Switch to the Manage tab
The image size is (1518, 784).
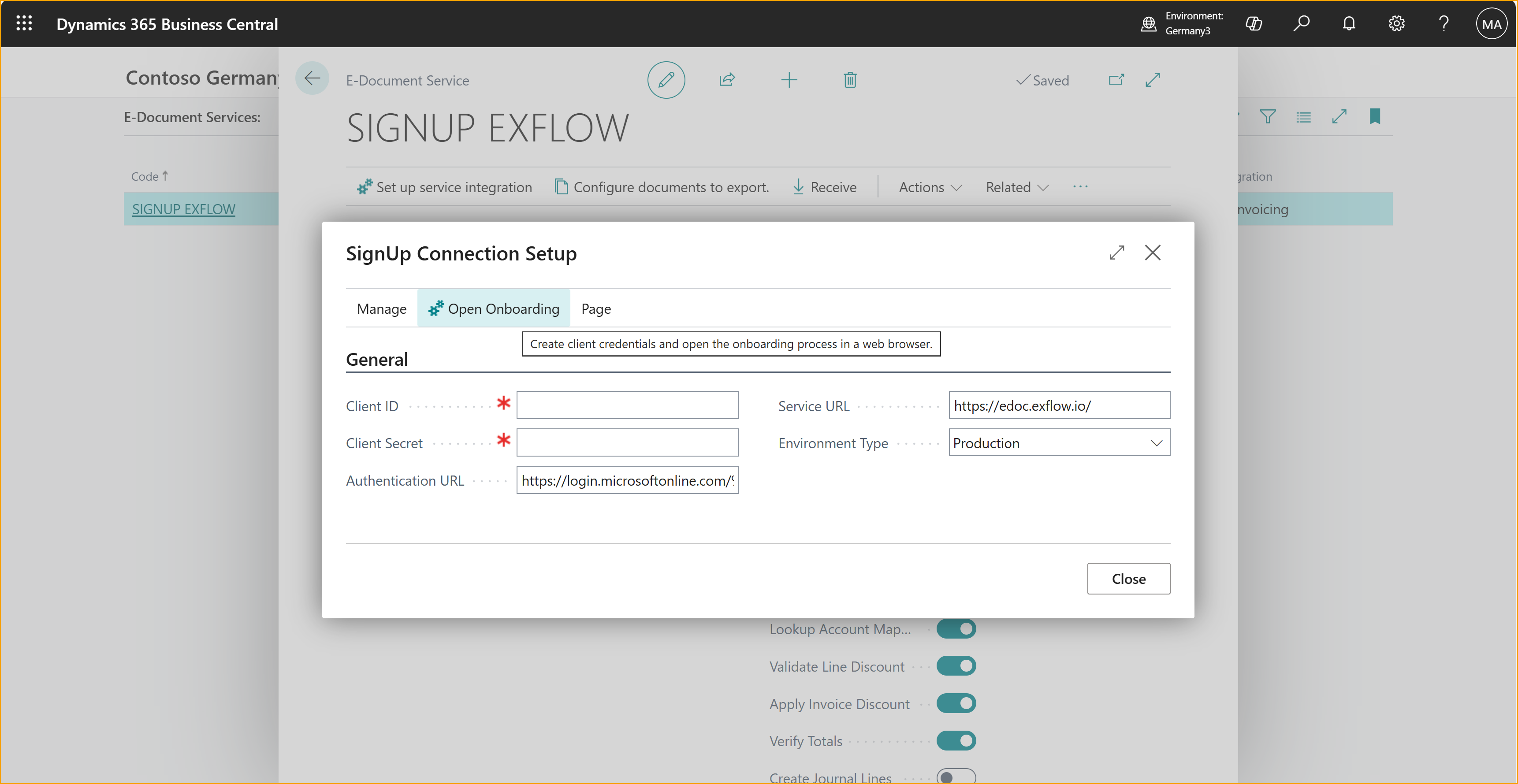tap(381, 308)
